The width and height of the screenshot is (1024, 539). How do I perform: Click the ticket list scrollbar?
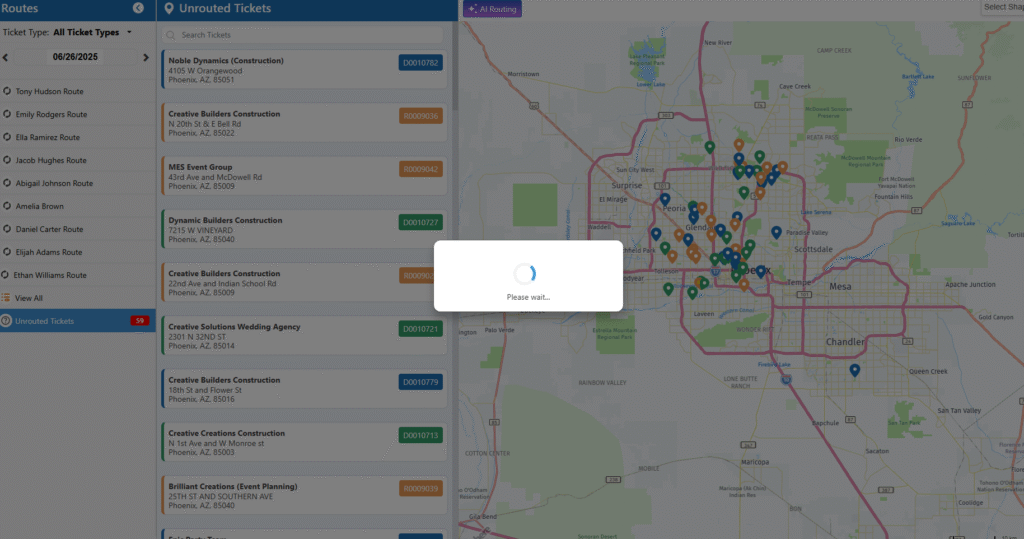point(455,65)
